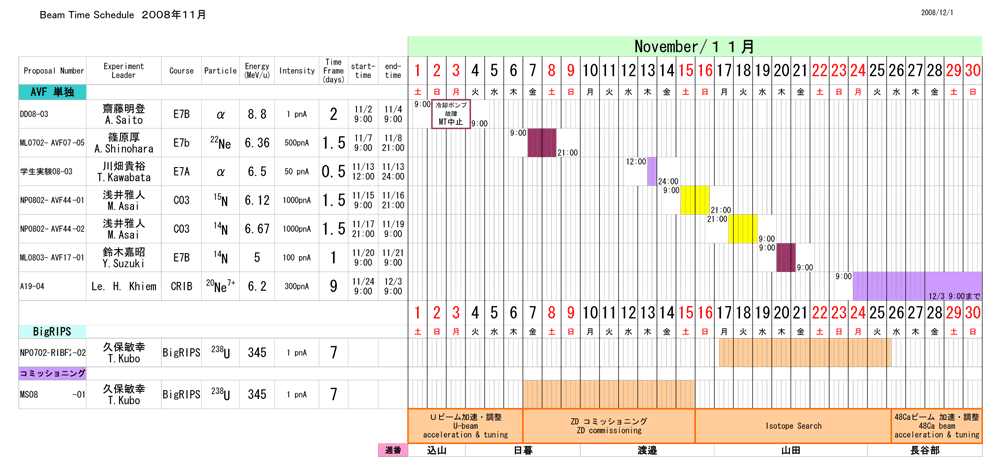Viewport: 1000px width, 472px height.
Task: Click proposal 学生実験08-03
Action: pos(46,172)
